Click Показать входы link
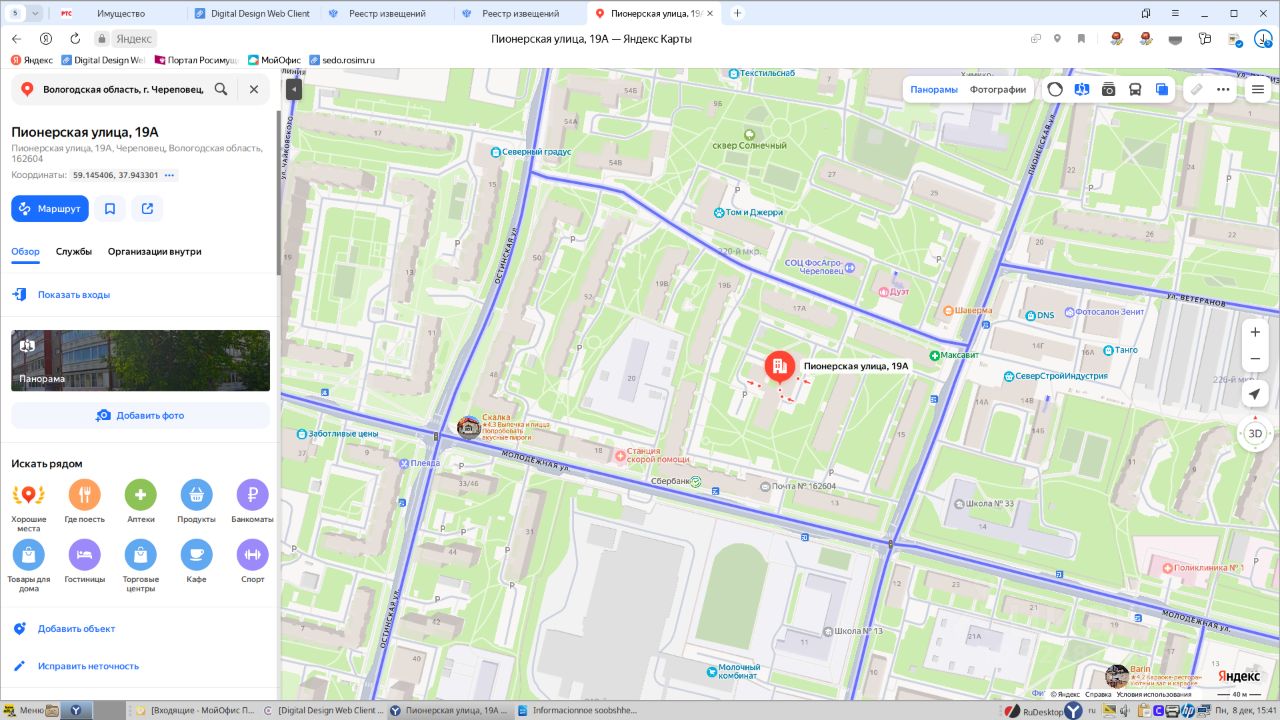The image size is (1280, 720). 74,295
